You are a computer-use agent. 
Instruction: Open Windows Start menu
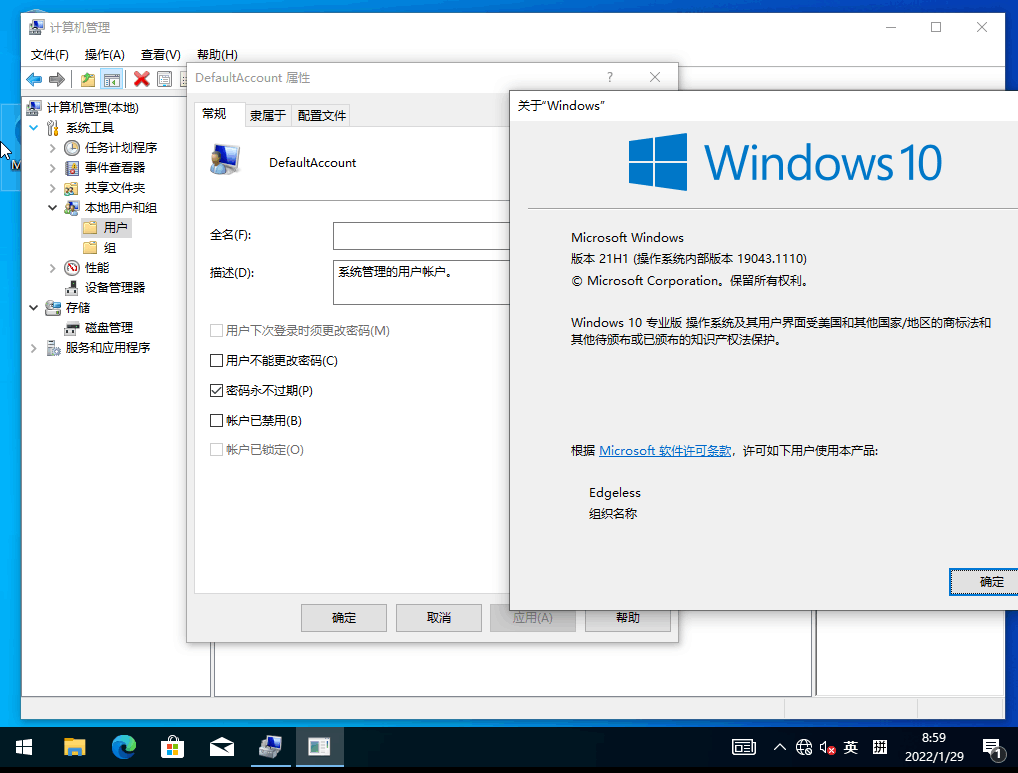pyautogui.click(x=24, y=748)
